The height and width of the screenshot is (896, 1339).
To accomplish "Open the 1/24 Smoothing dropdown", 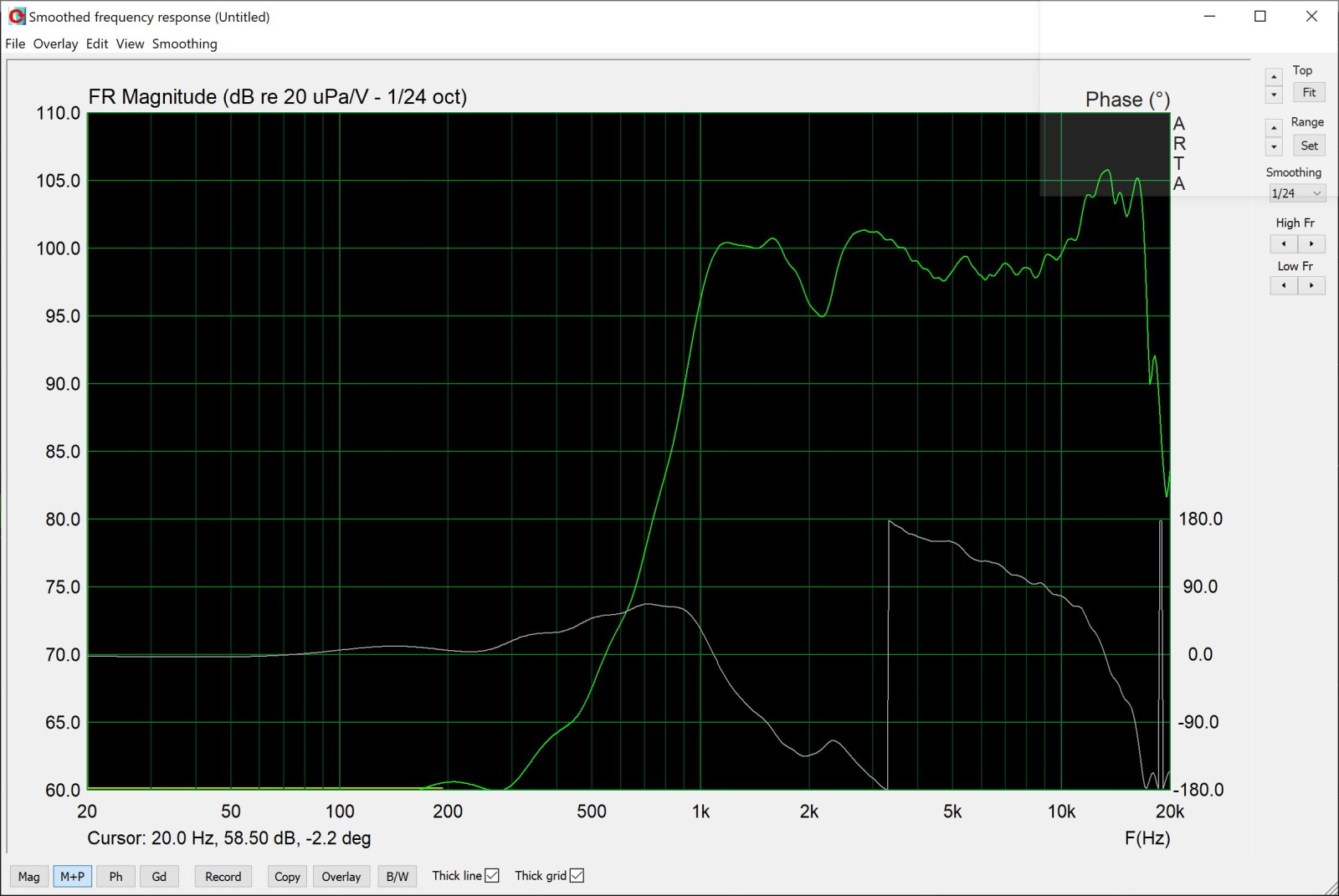I will click(x=1296, y=193).
